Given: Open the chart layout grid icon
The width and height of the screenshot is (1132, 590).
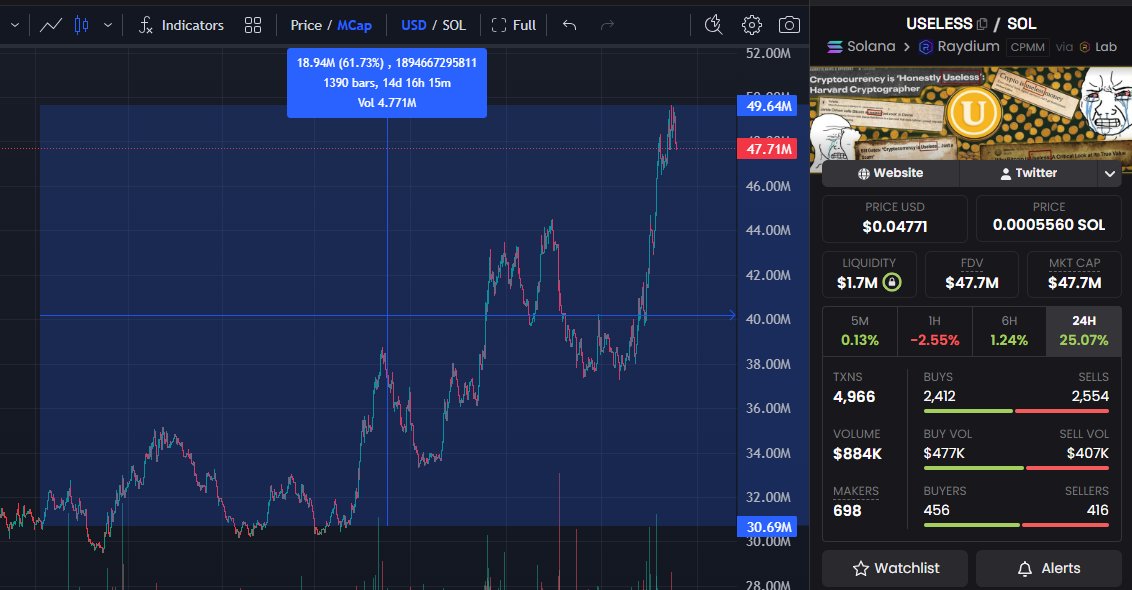Looking at the screenshot, I should [x=253, y=25].
